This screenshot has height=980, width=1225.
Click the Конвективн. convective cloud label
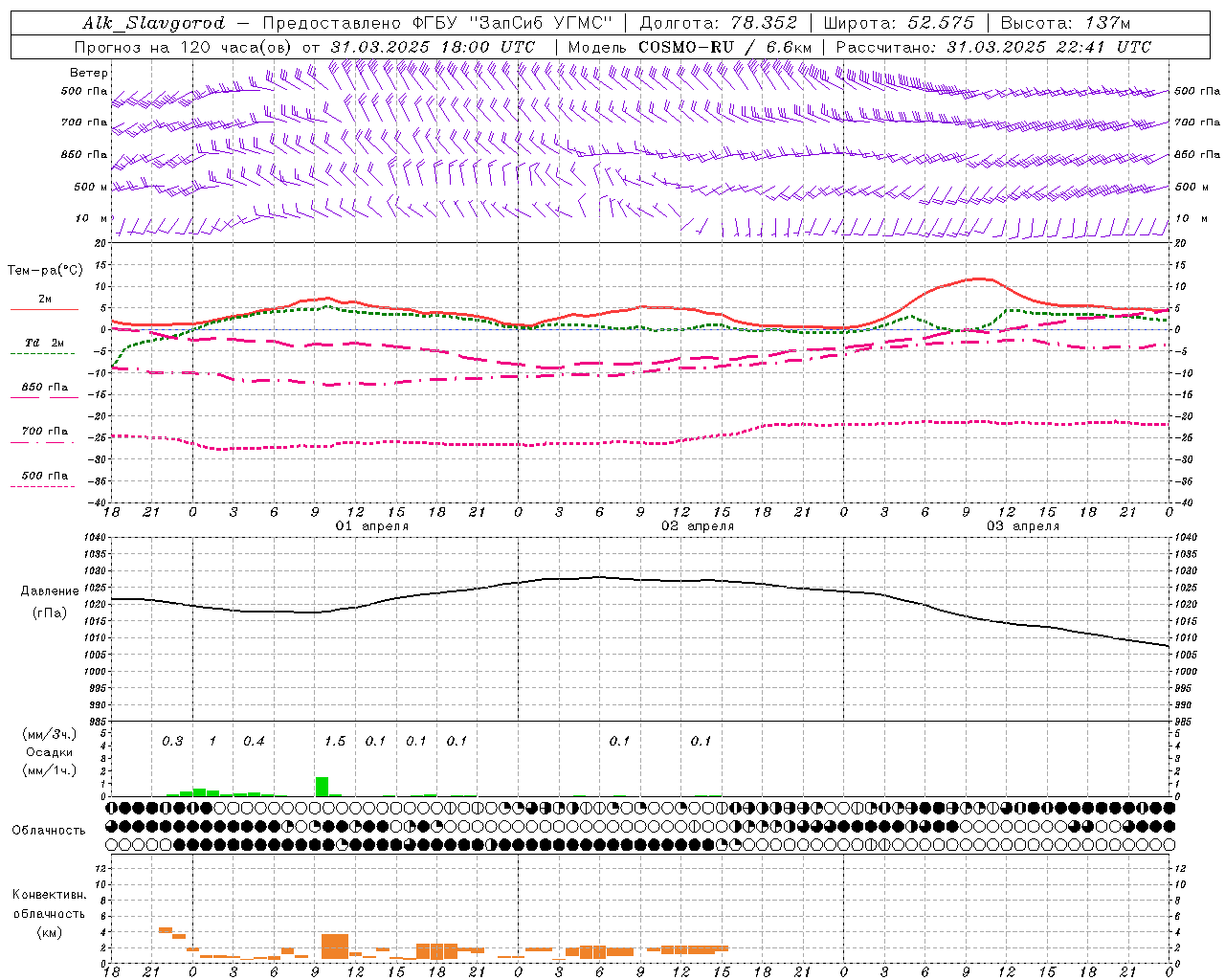pyautogui.click(x=50, y=895)
